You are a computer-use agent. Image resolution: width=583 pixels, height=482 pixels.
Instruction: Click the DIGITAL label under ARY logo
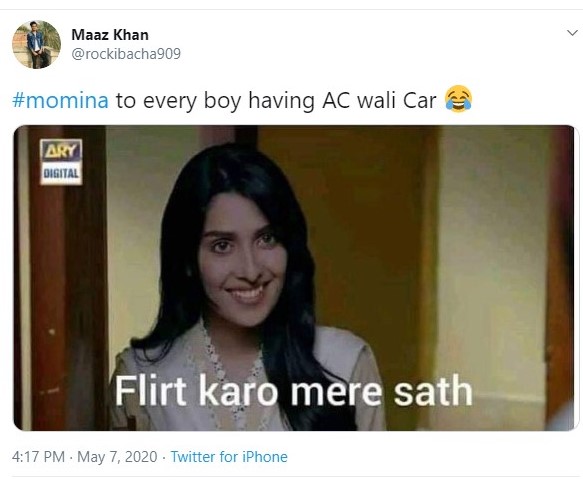61,173
